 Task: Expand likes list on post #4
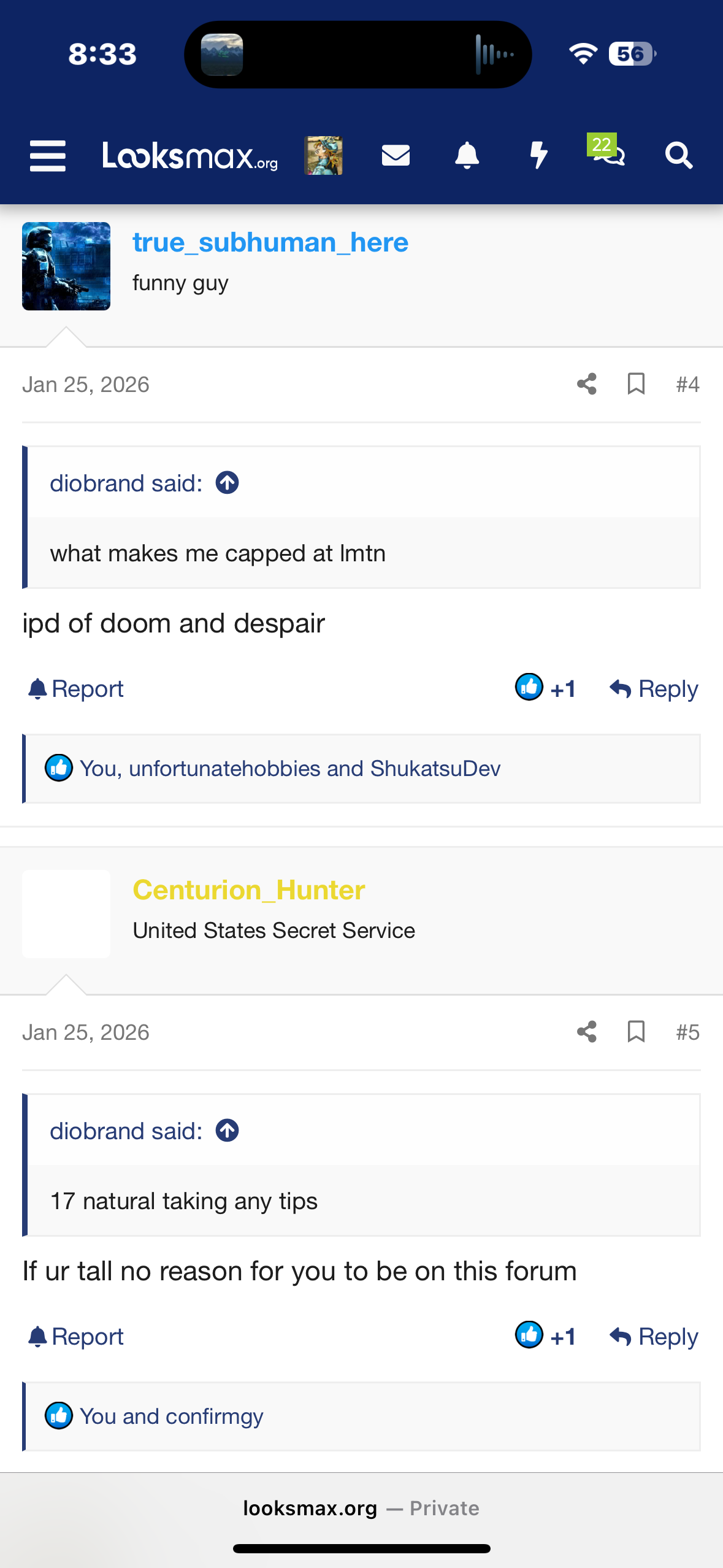tap(289, 769)
